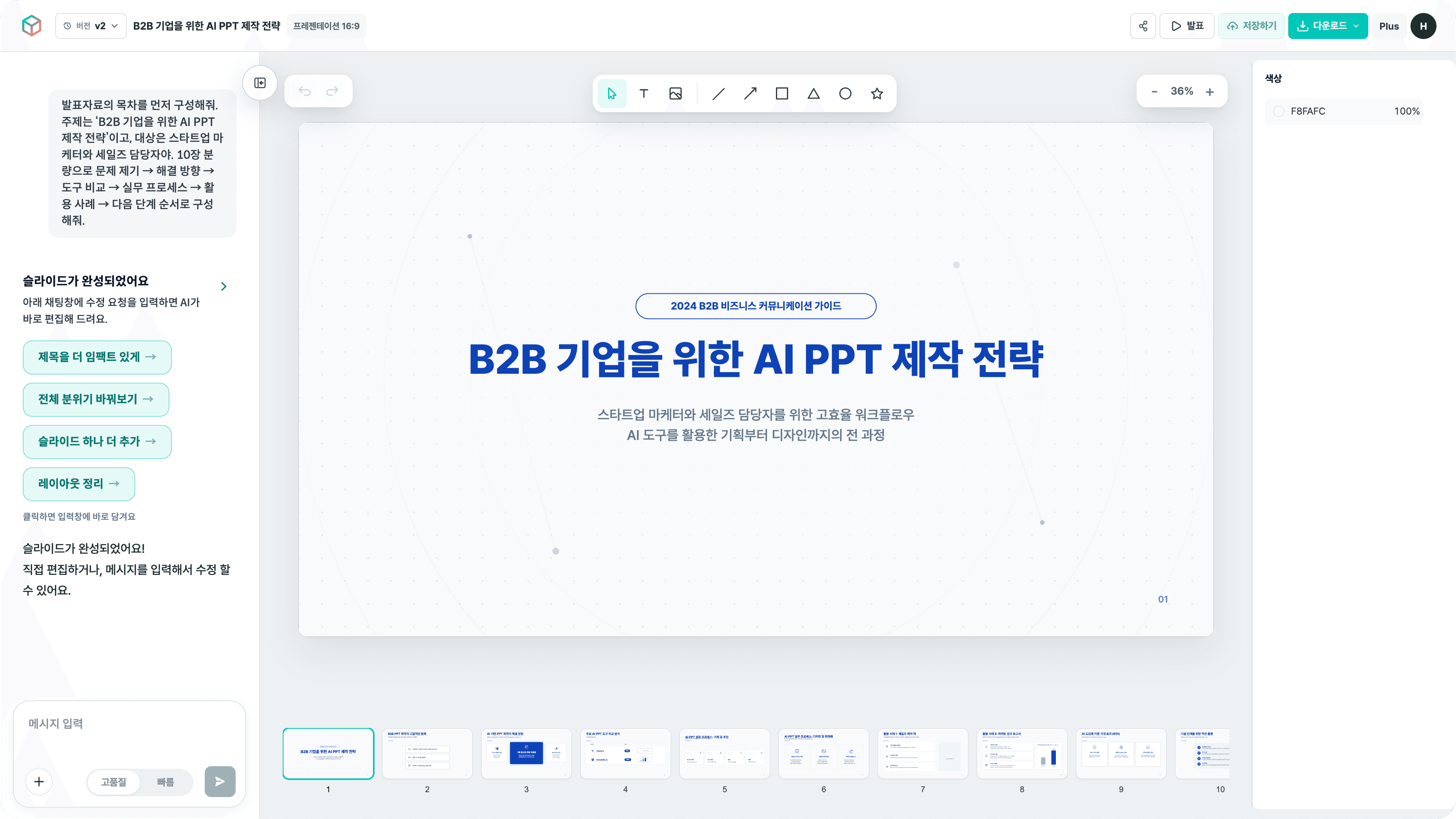Select slide thumbnail 9

(x=1121, y=754)
